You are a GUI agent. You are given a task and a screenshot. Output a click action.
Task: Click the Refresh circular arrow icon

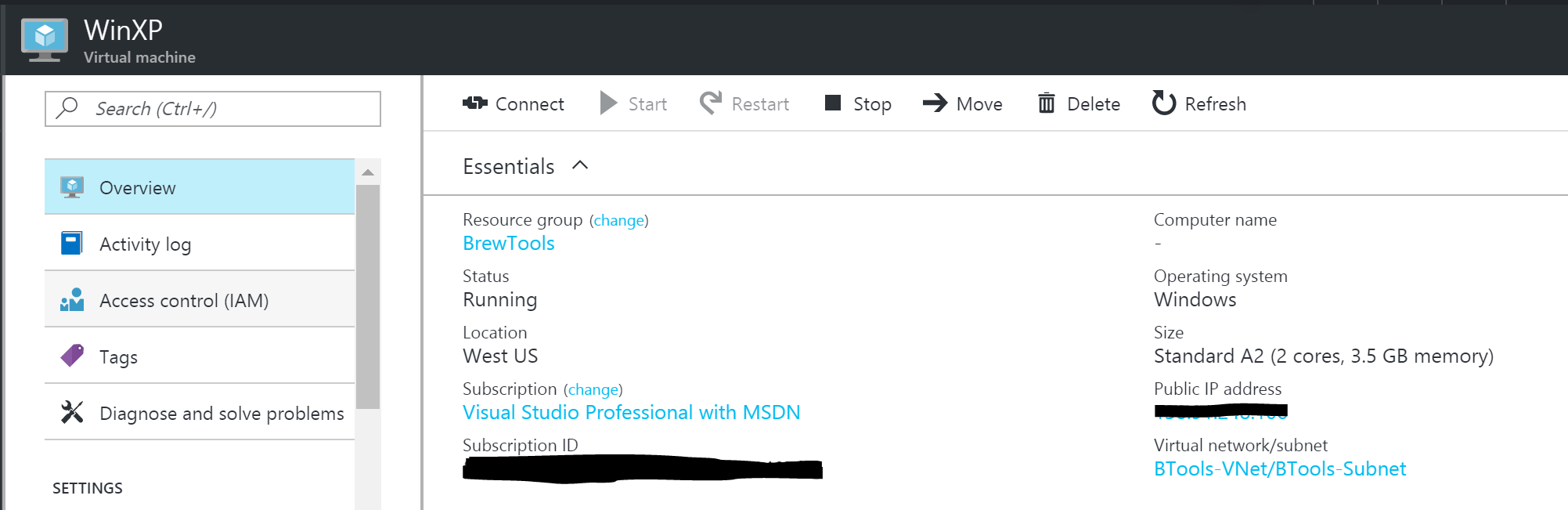click(1164, 103)
